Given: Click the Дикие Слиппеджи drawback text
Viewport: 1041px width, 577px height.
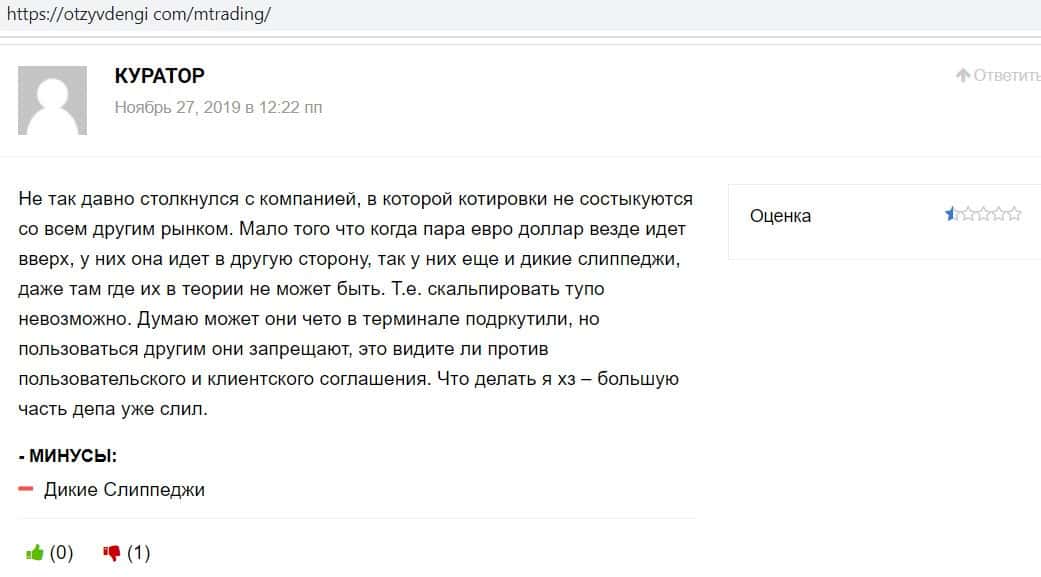Looking at the screenshot, I should pyautogui.click(x=124, y=490).
